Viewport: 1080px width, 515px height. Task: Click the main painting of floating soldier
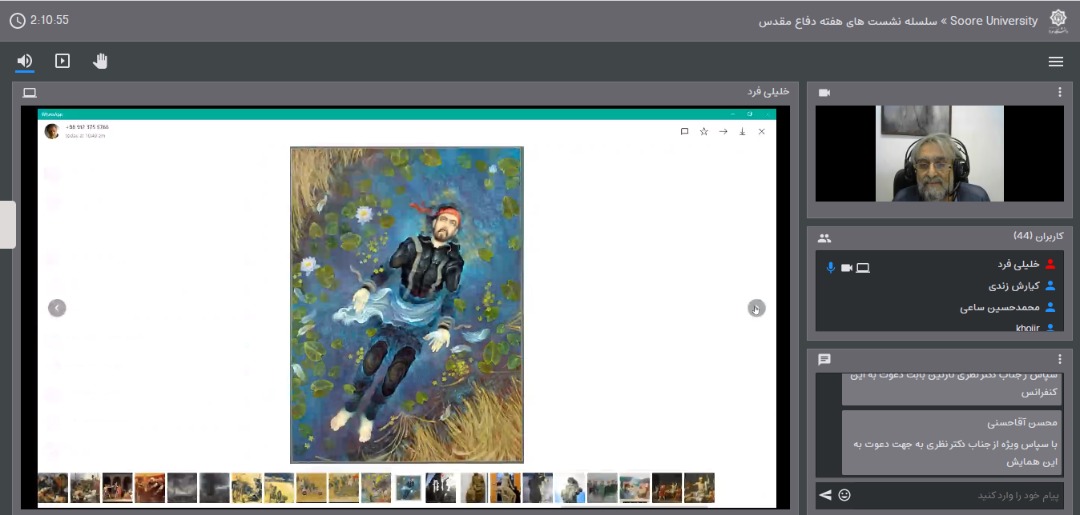point(406,304)
